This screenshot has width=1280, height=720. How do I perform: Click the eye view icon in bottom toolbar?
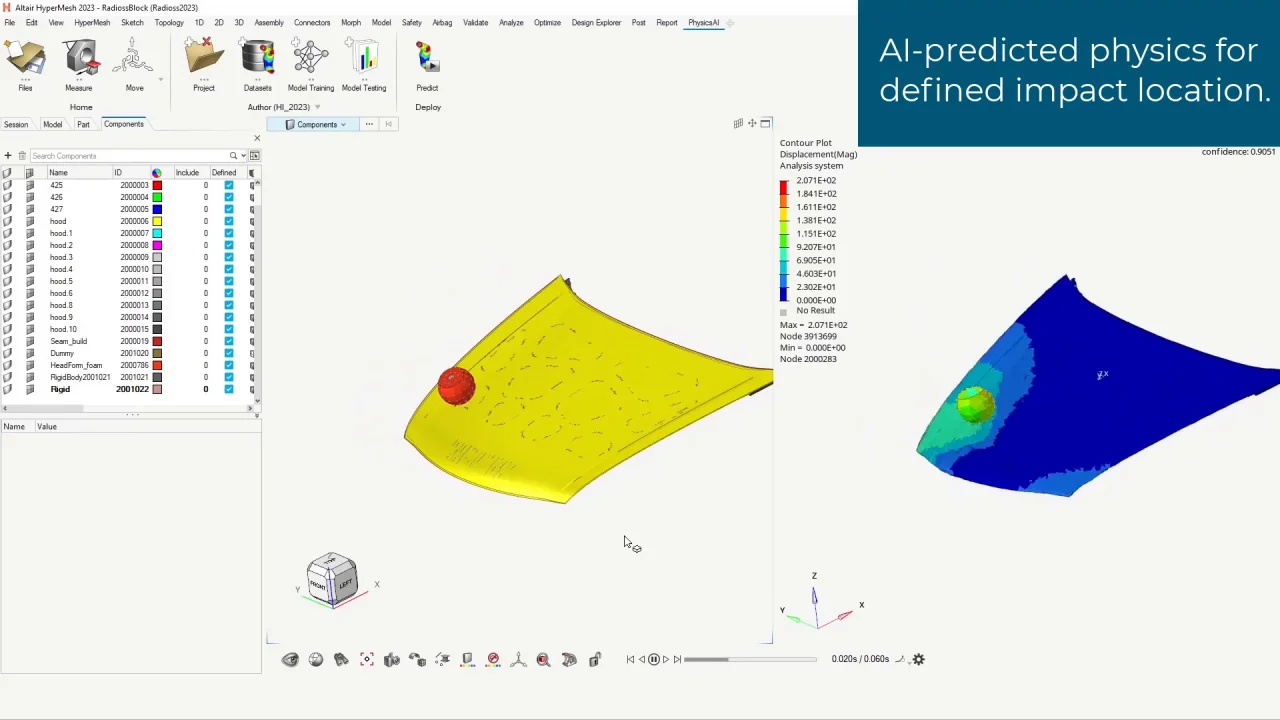pyautogui.click(x=290, y=659)
